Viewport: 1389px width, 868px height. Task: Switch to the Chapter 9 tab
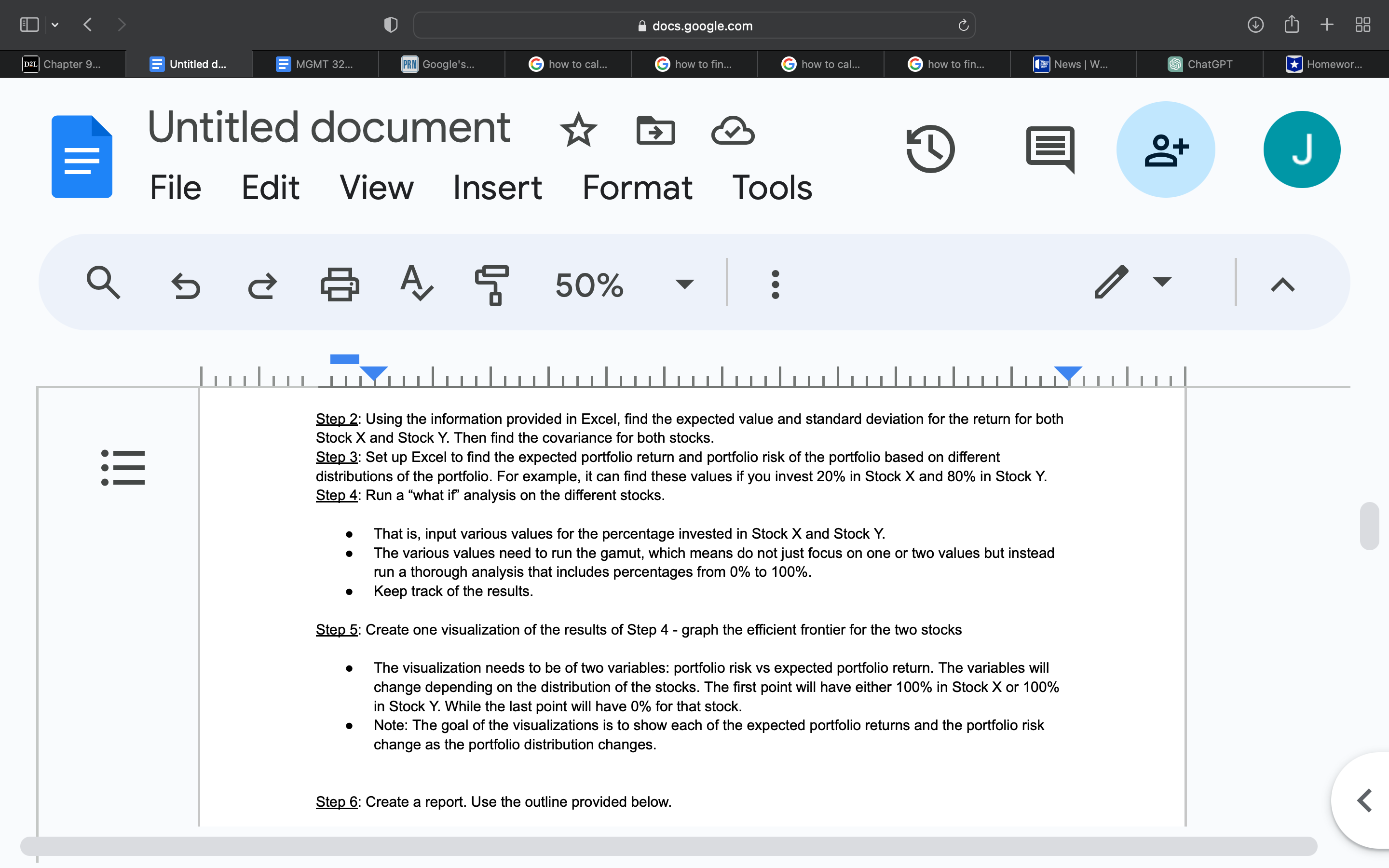pos(63,64)
